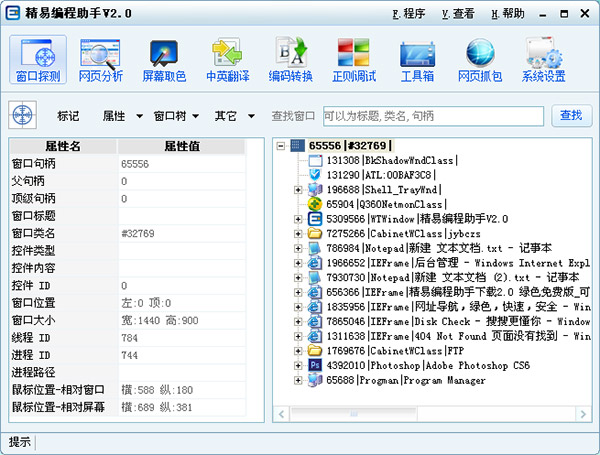The width and height of the screenshot is (600, 455).
Task: Click the app logo in title bar
Action: (13, 13)
